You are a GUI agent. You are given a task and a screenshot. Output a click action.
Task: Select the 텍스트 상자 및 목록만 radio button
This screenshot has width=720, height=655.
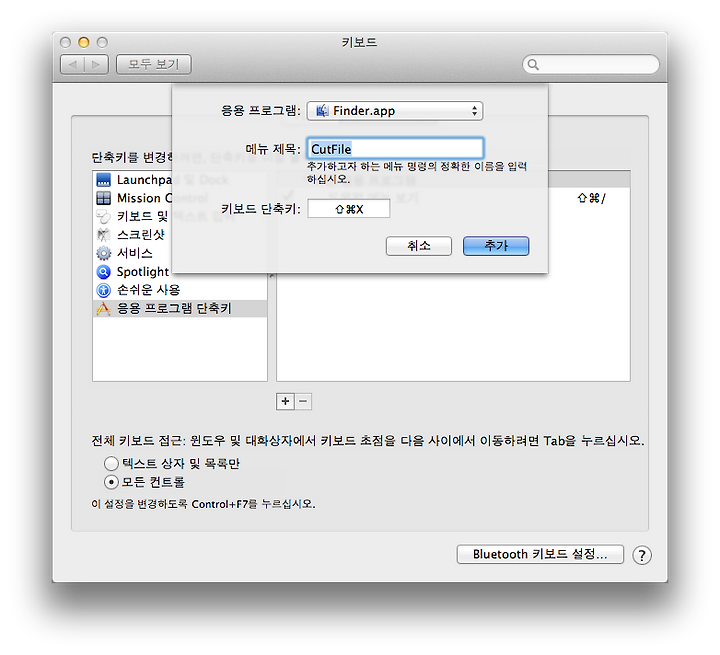pyautogui.click(x=111, y=463)
